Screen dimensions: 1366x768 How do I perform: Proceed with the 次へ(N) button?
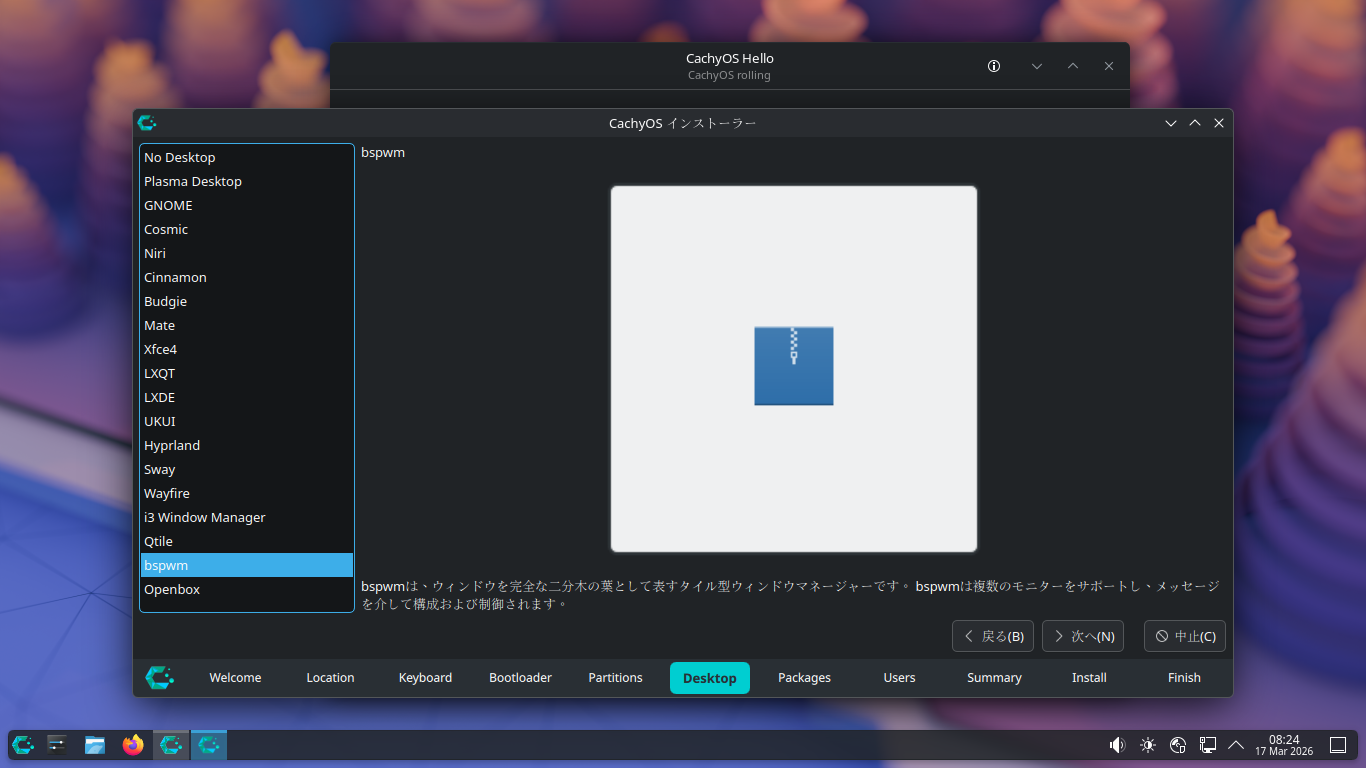click(x=1083, y=636)
